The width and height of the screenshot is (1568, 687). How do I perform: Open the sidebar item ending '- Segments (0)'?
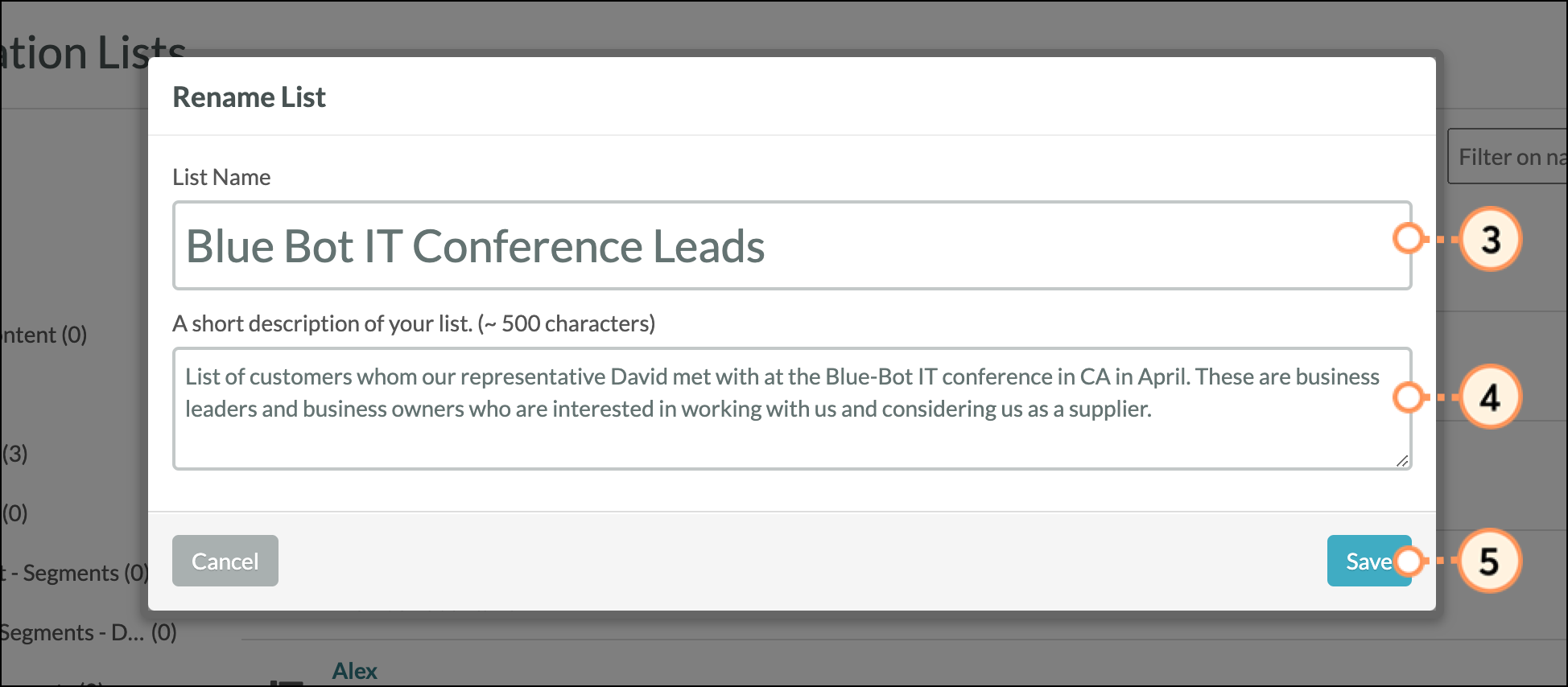tap(76, 573)
